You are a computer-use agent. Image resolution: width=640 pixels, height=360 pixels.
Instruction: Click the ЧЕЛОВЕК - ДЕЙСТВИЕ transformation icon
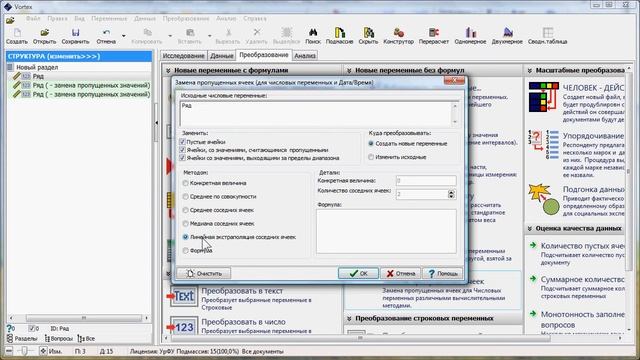coord(543,97)
